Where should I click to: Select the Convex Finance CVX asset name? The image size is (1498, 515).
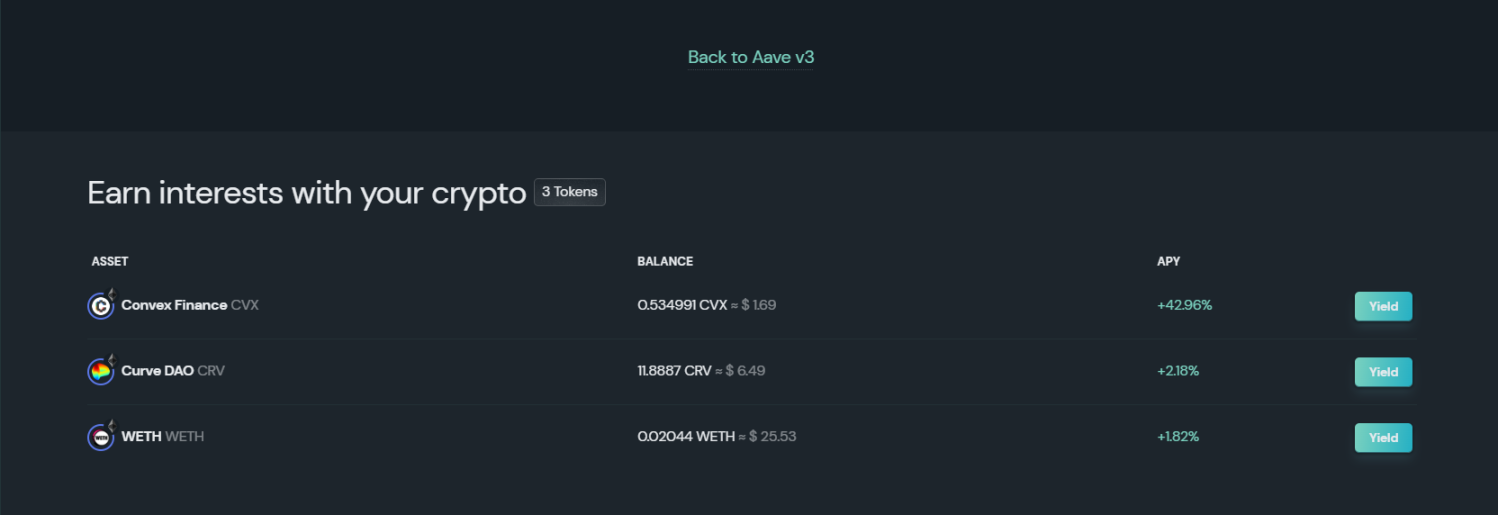190,305
